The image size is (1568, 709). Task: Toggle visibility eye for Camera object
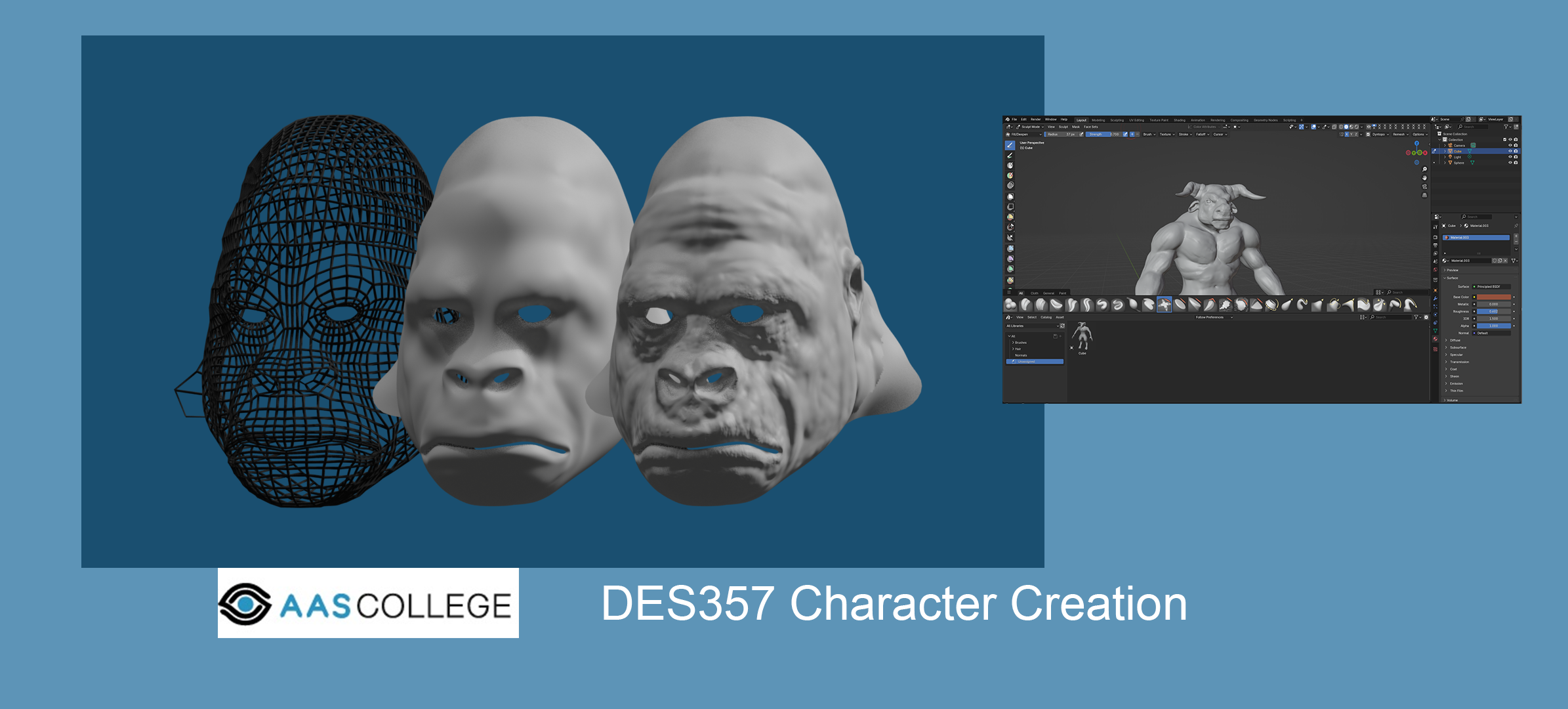point(1510,145)
